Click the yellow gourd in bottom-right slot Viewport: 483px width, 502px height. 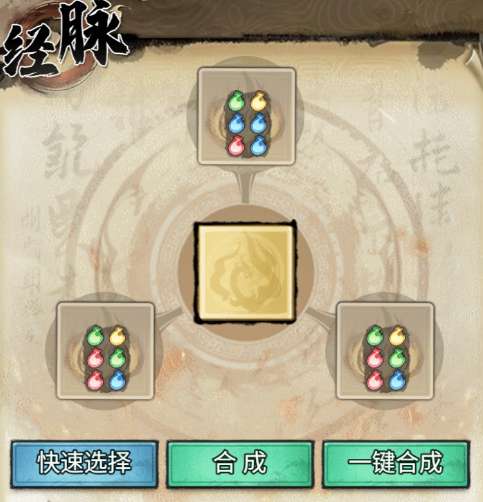point(398,336)
